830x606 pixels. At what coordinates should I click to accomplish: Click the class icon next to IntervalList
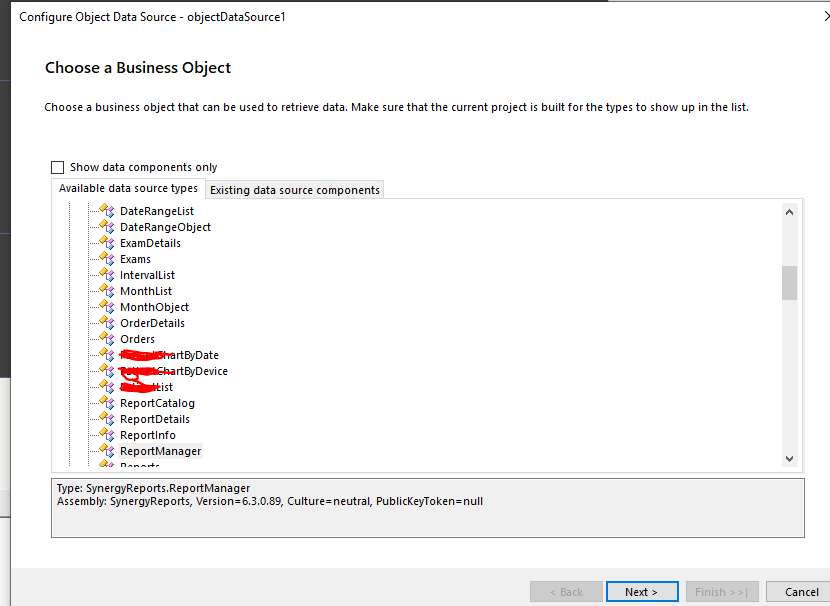click(107, 275)
